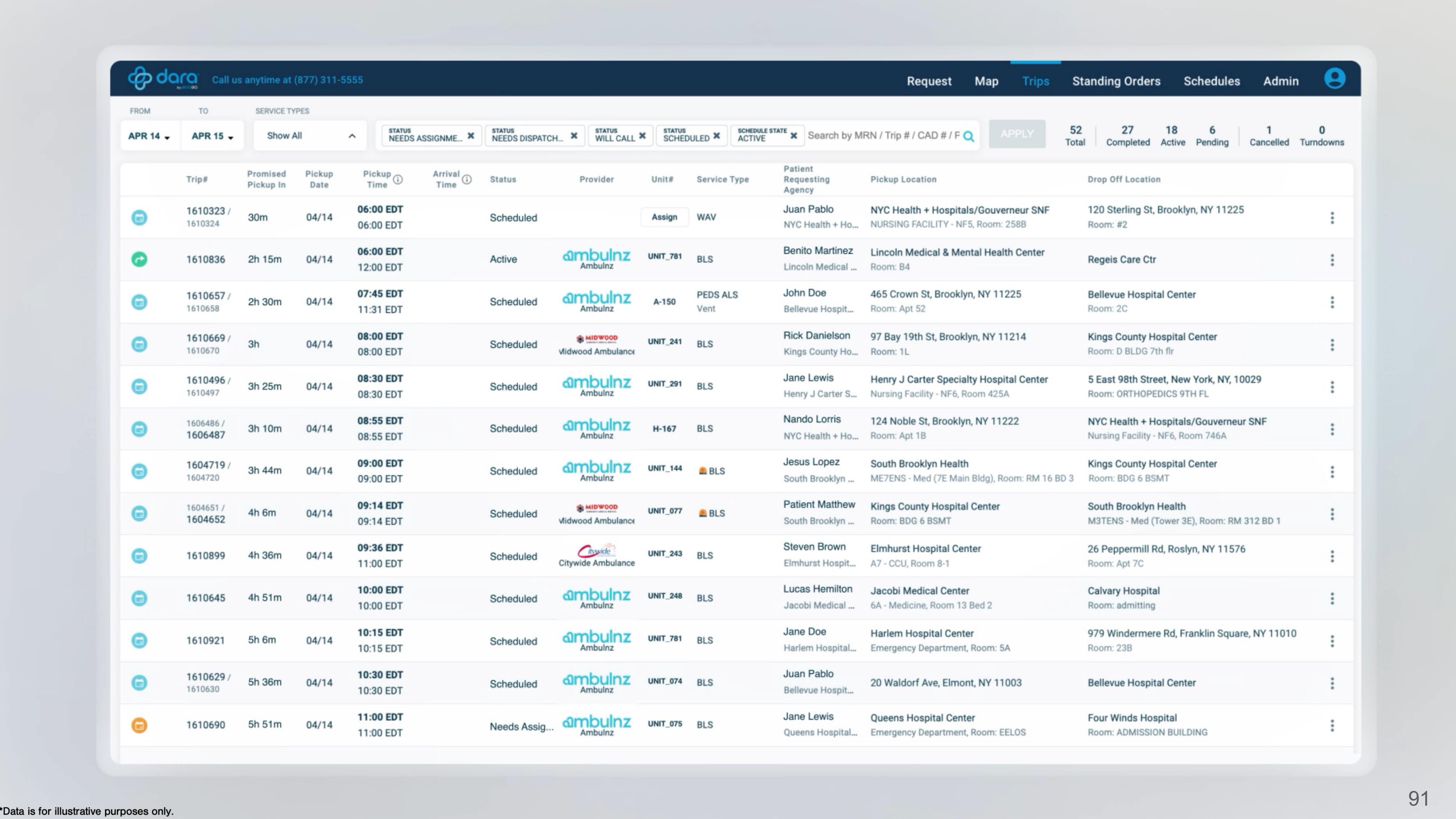Click unit A-150 in trip 1610657 row

click(664, 302)
